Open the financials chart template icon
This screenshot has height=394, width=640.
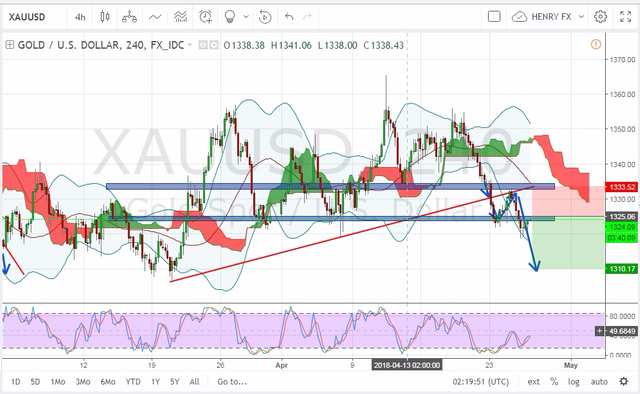click(x=180, y=17)
